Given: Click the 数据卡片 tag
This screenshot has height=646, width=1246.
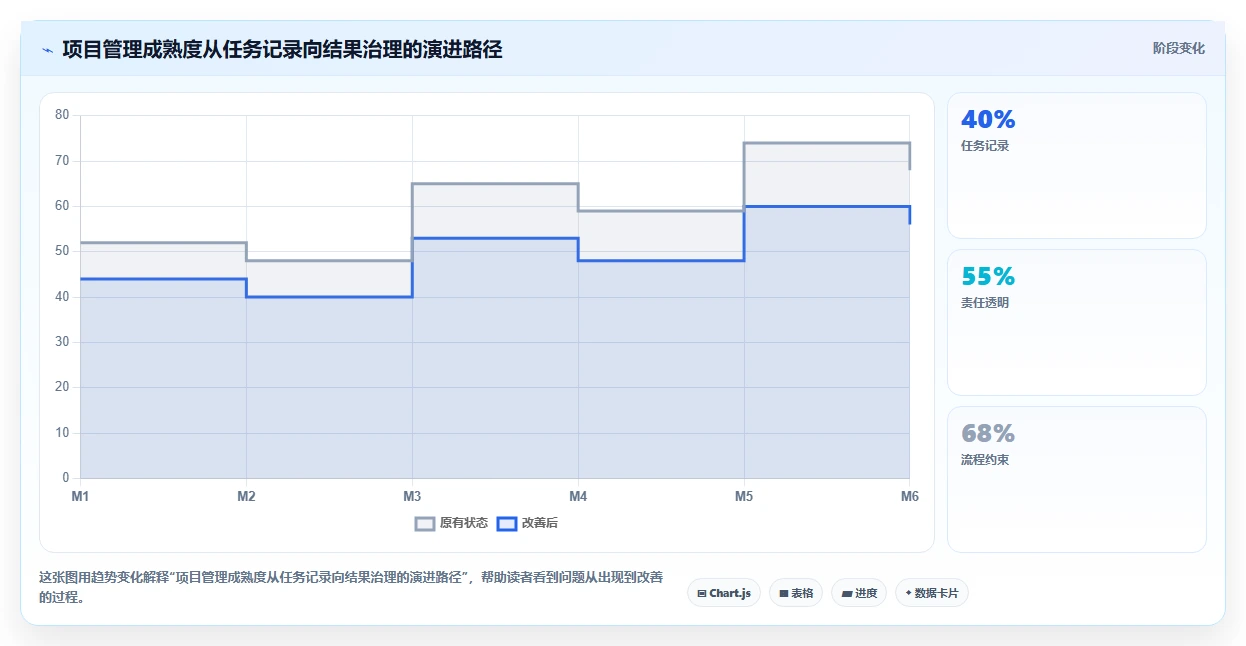Looking at the screenshot, I should click(x=932, y=593).
